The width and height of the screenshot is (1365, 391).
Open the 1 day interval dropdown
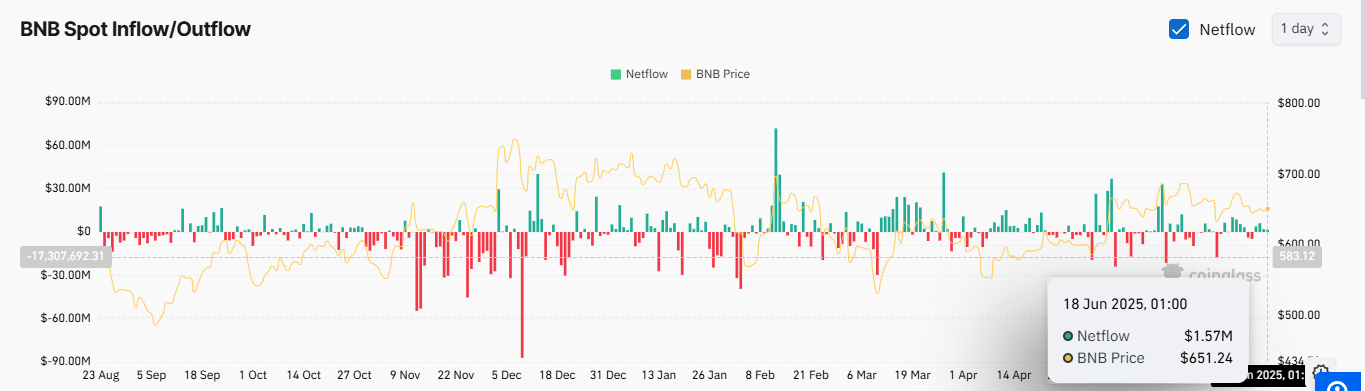(x=1305, y=29)
